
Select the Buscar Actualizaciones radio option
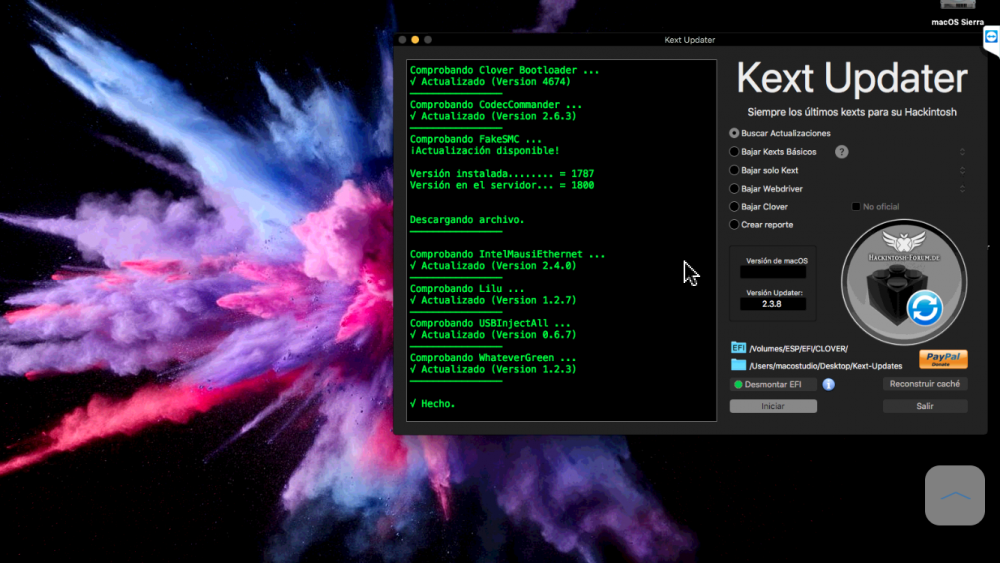(x=734, y=133)
